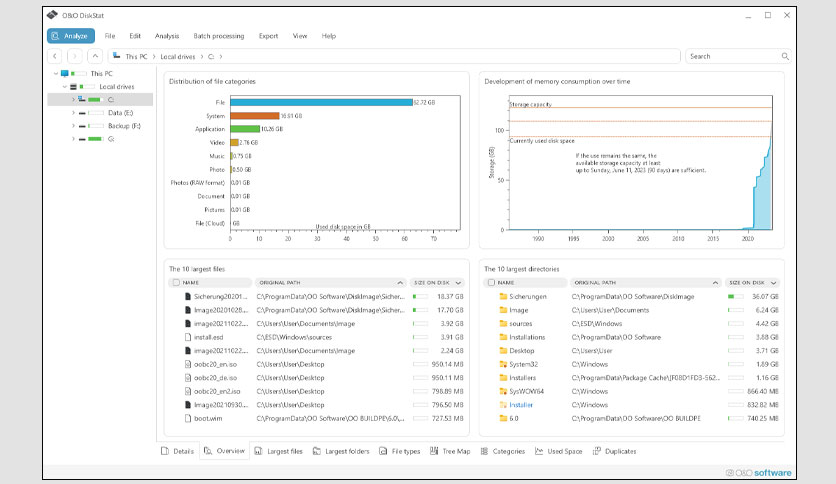Image resolution: width=836 pixels, height=484 pixels.
Task: Click the blue File bar in chart
Action: point(321,102)
